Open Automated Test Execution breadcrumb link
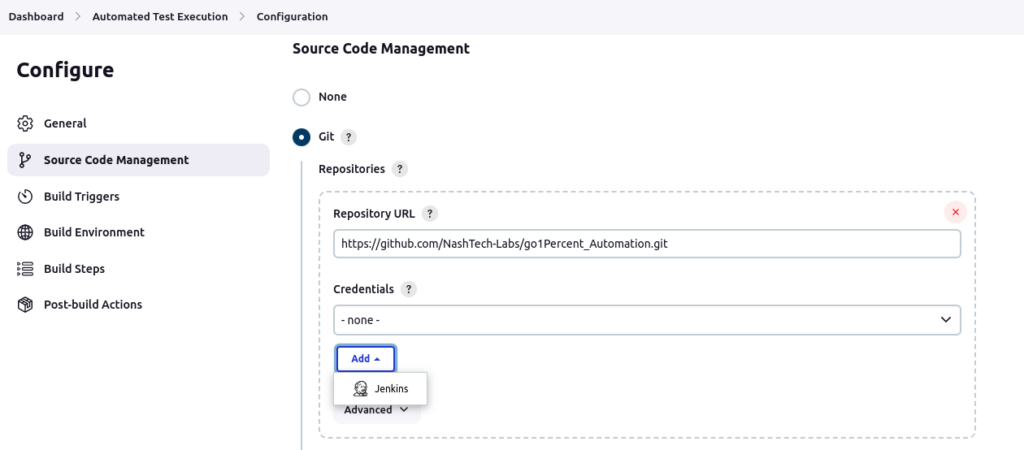Image resolution: width=1024 pixels, height=450 pixels. [159, 17]
